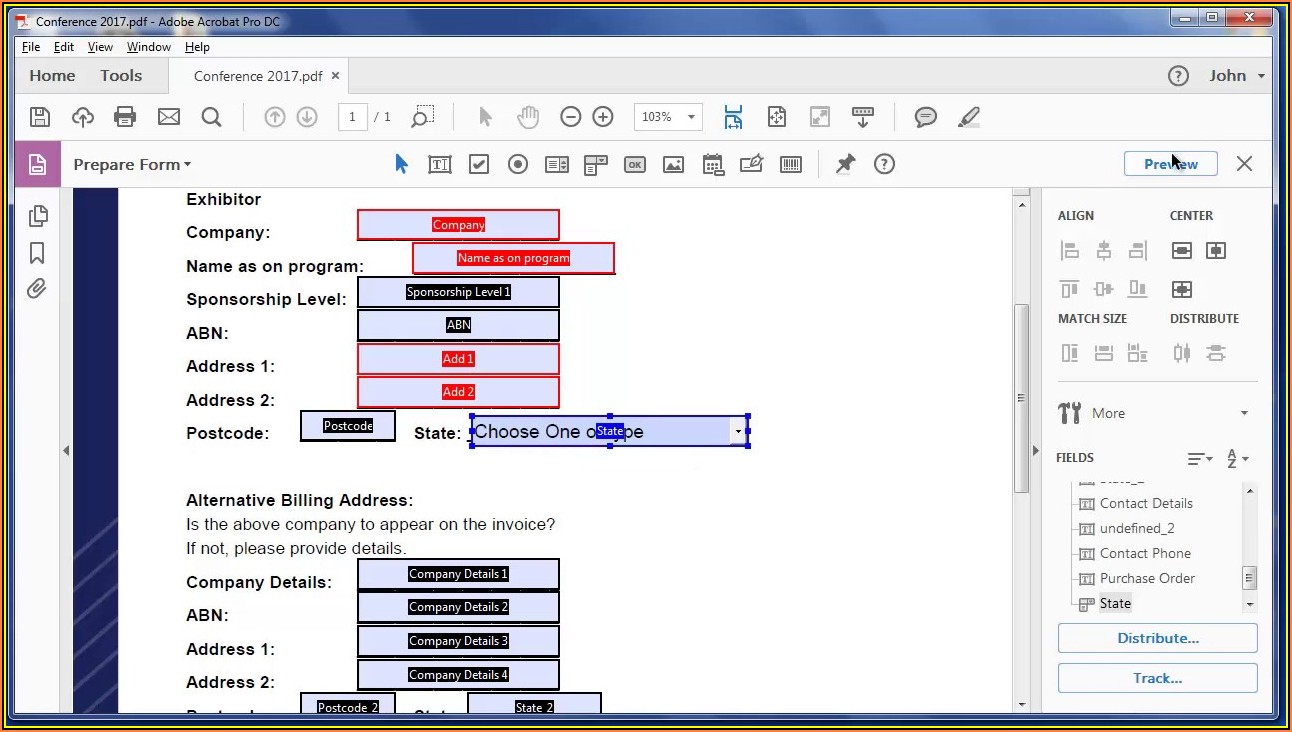Click the Track... button
Screen dimensions: 1292x732
1157,678
